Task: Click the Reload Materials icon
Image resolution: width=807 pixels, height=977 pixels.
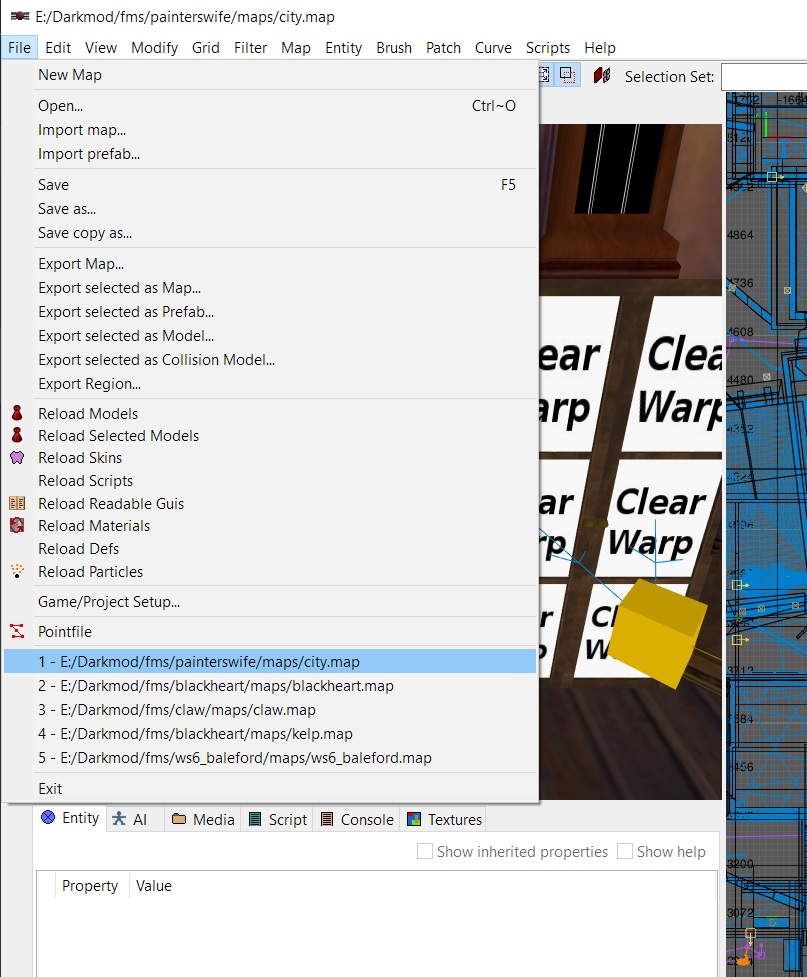Action: pyautogui.click(x=17, y=526)
